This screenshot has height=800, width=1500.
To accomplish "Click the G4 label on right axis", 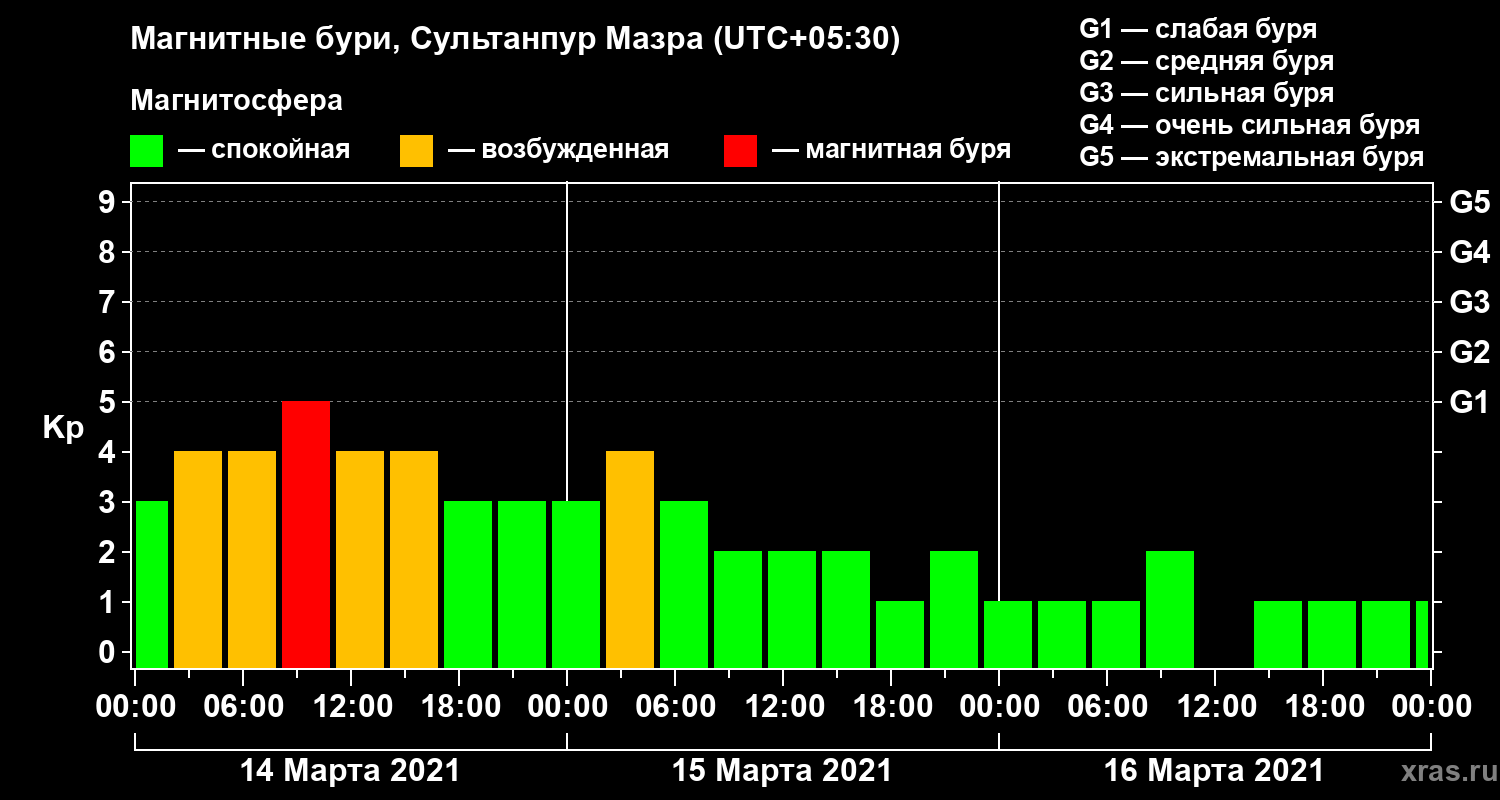I will tap(1469, 252).
